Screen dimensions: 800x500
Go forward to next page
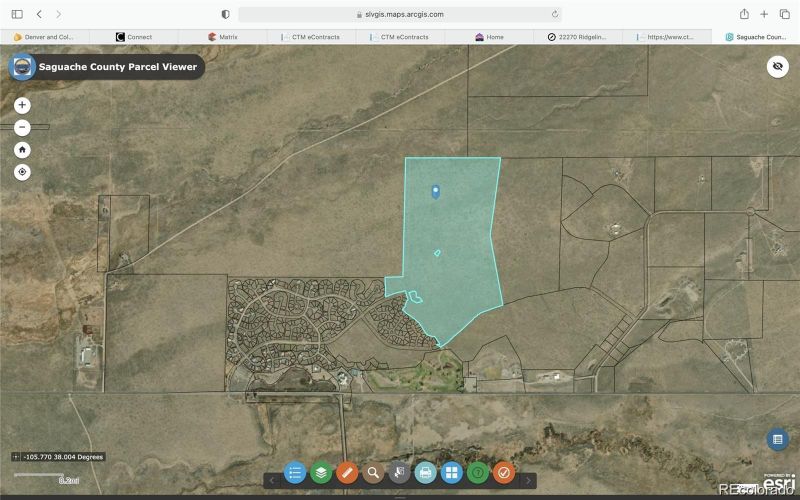59,14
